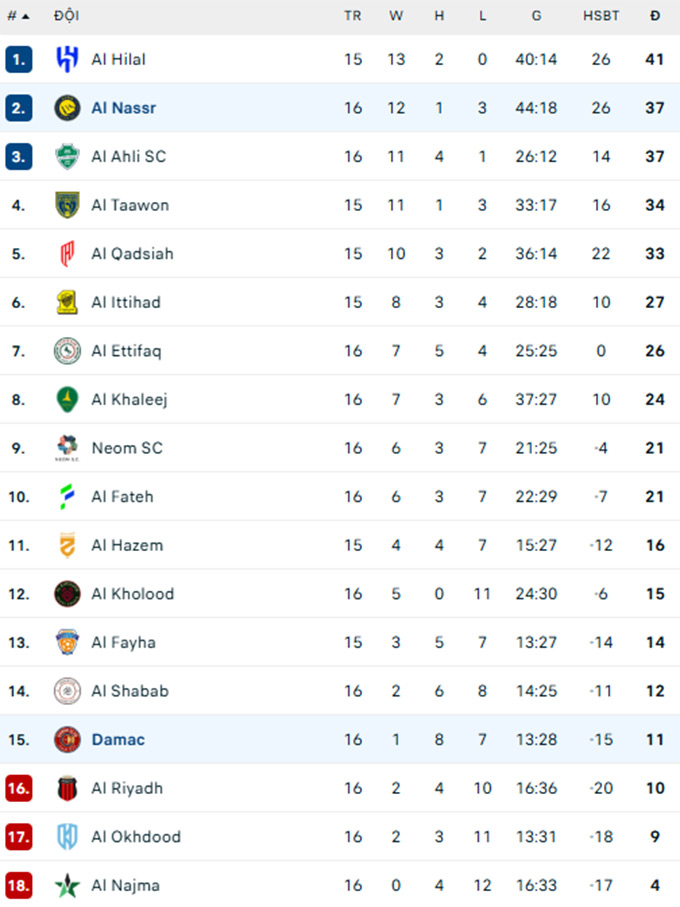This screenshot has width=680, height=907.
Task: Click the Al Taawon team logo
Action: [67, 205]
